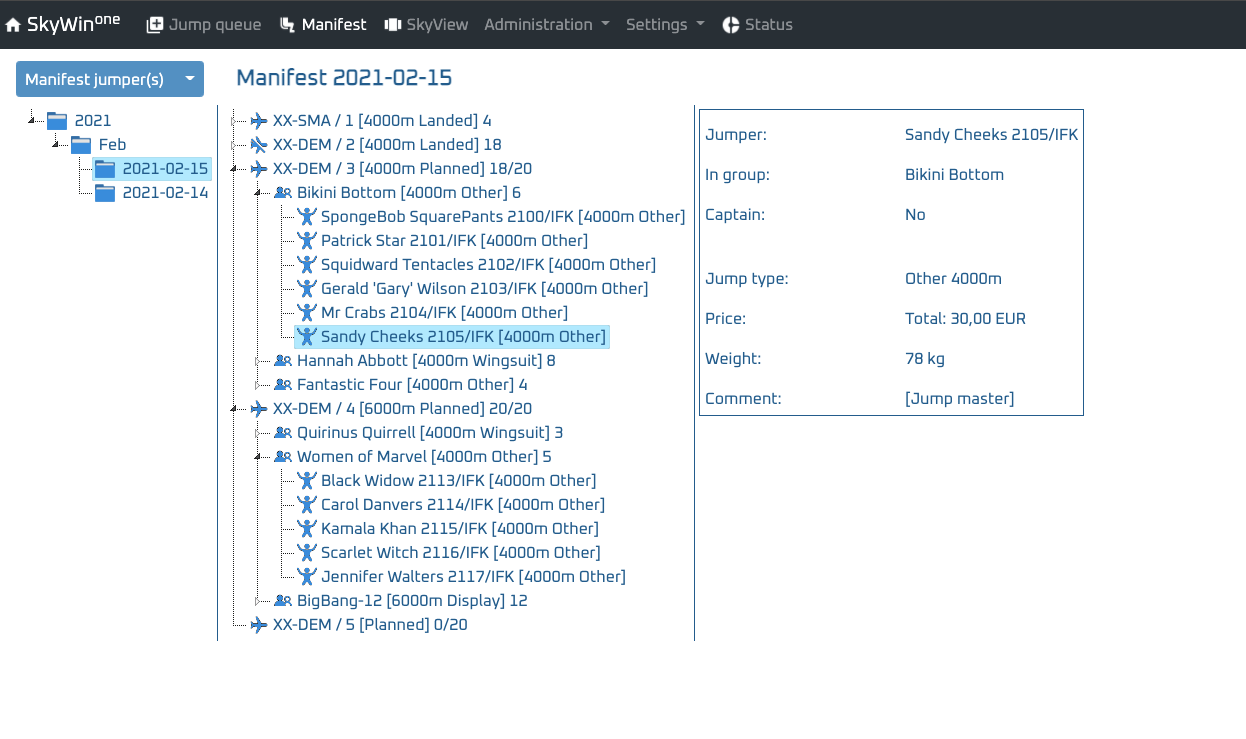Click the landed plane icon for XX-DEM / 2

tap(259, 145)
